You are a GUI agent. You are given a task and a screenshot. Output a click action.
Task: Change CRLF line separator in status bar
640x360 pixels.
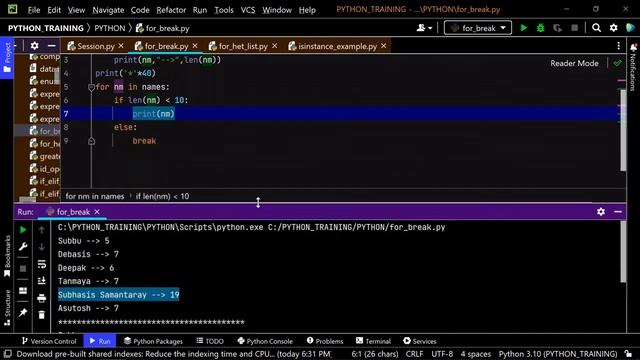[x=414, y=354]
